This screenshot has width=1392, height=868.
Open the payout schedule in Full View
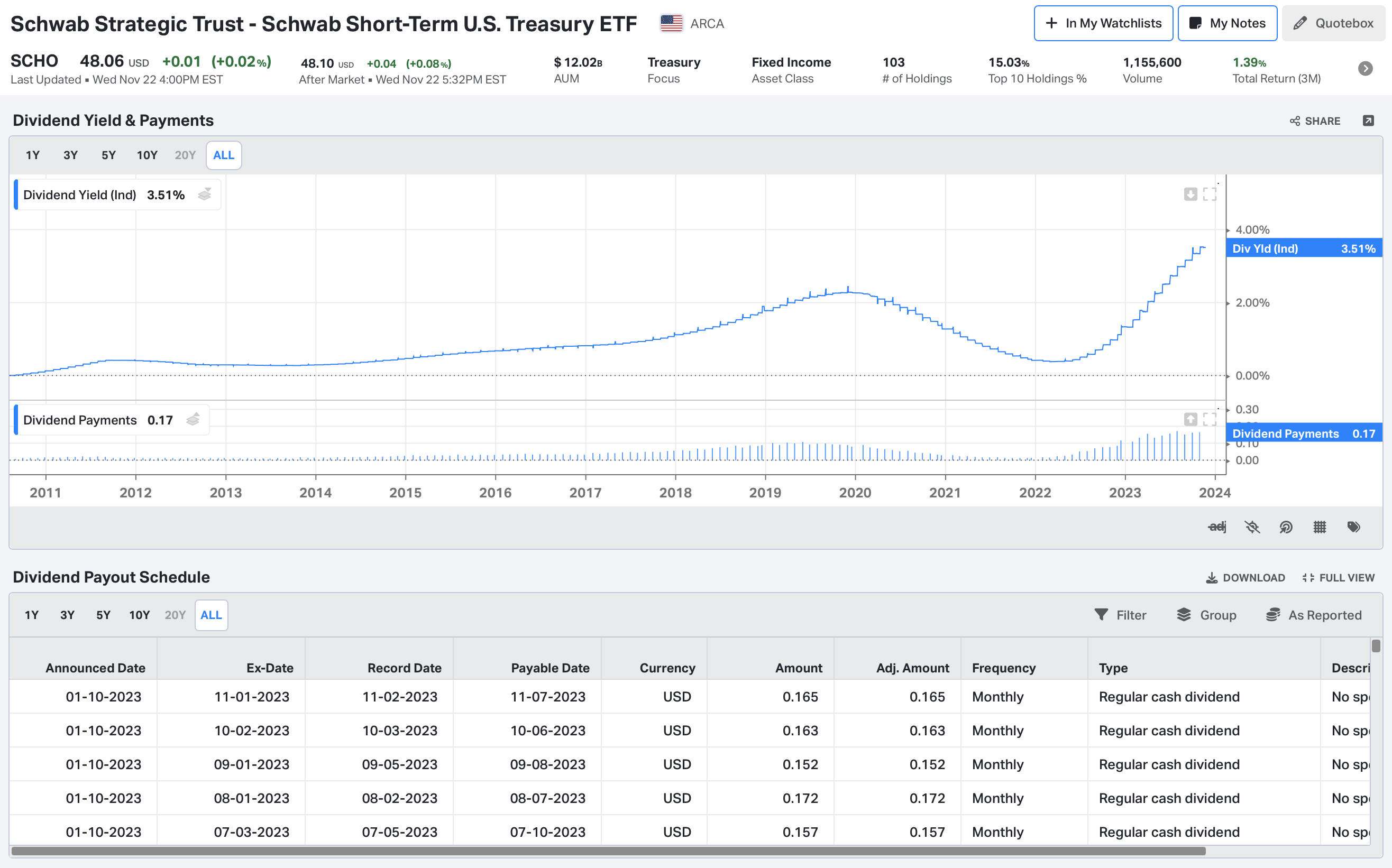tap(1338, 577)
